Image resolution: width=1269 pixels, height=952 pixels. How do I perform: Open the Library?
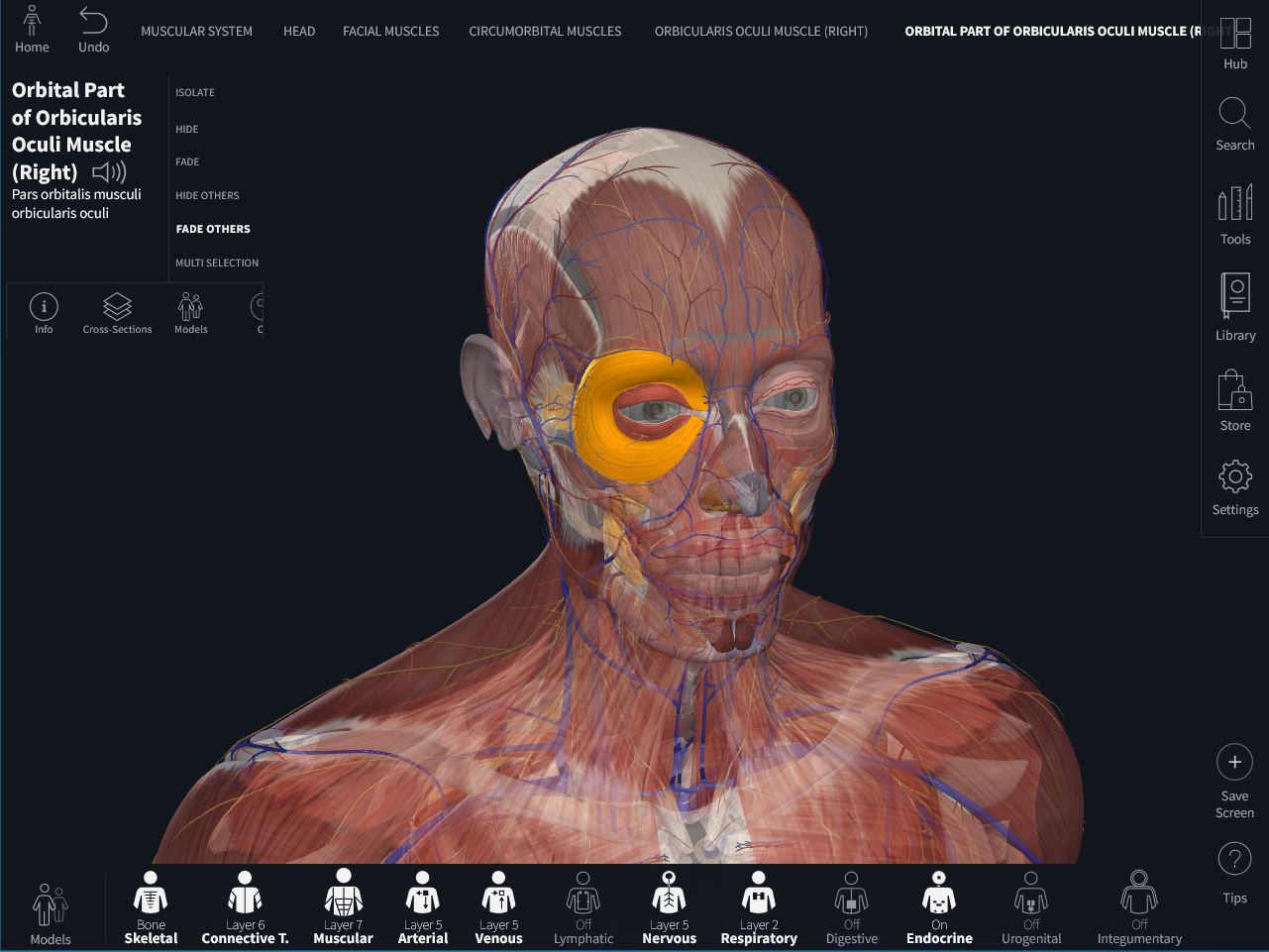[1234, 307]
